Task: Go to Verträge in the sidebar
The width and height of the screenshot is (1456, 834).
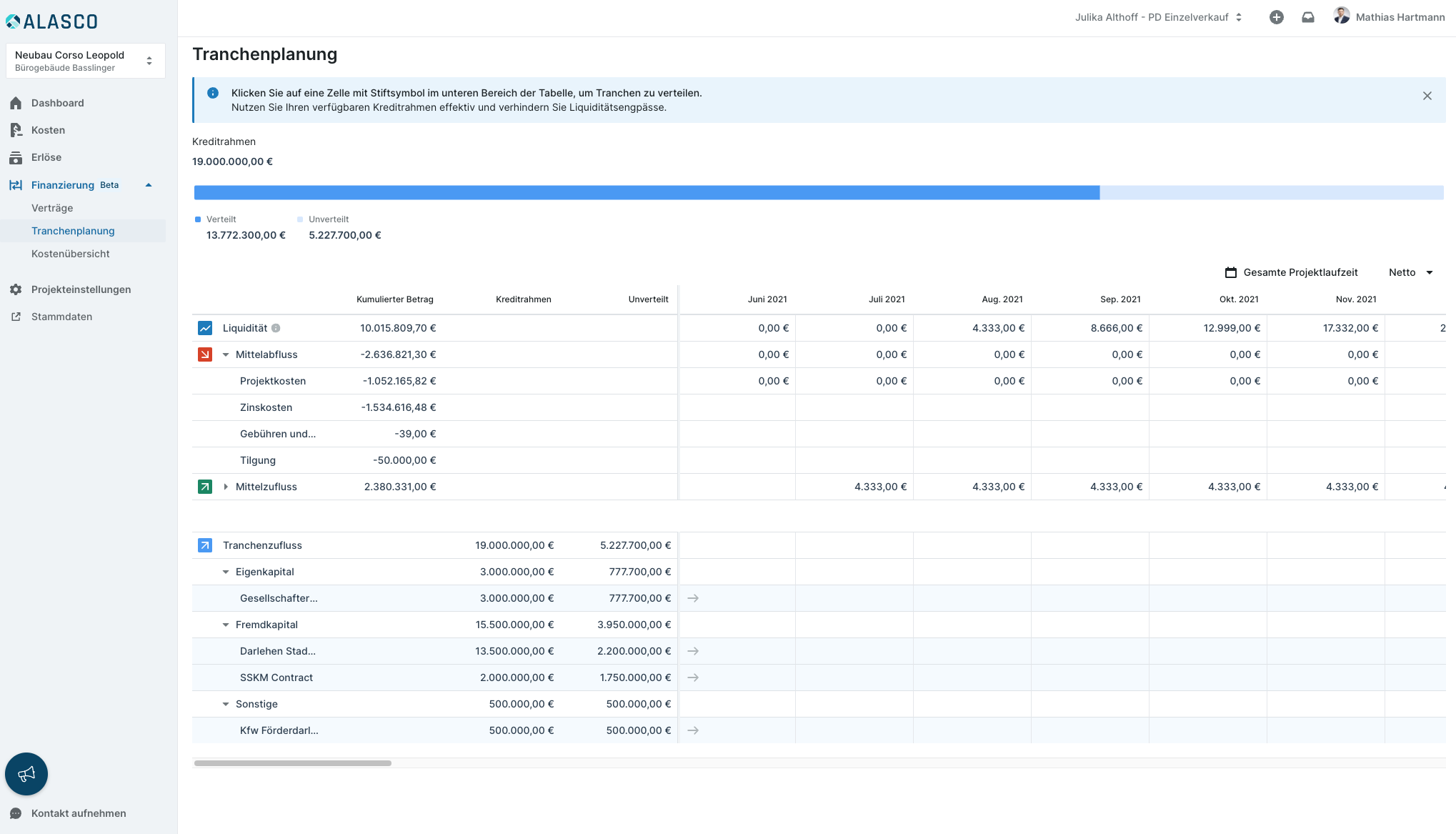Action: 52,208
